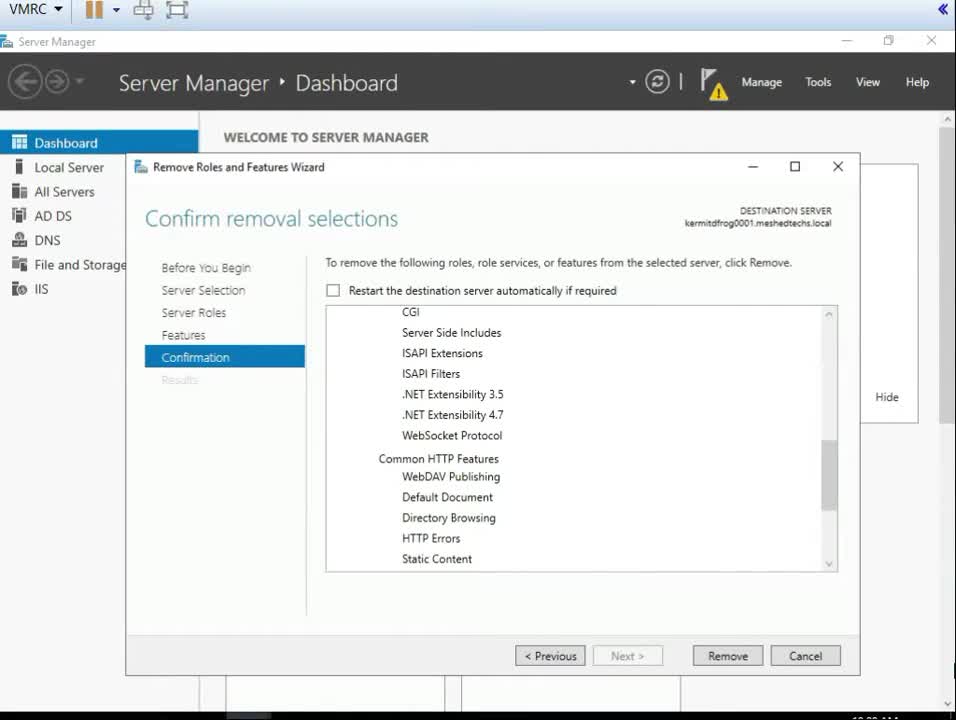Click WebDAV Publishing entry
This screenshot has height=720, width=956.
(451, 477)
